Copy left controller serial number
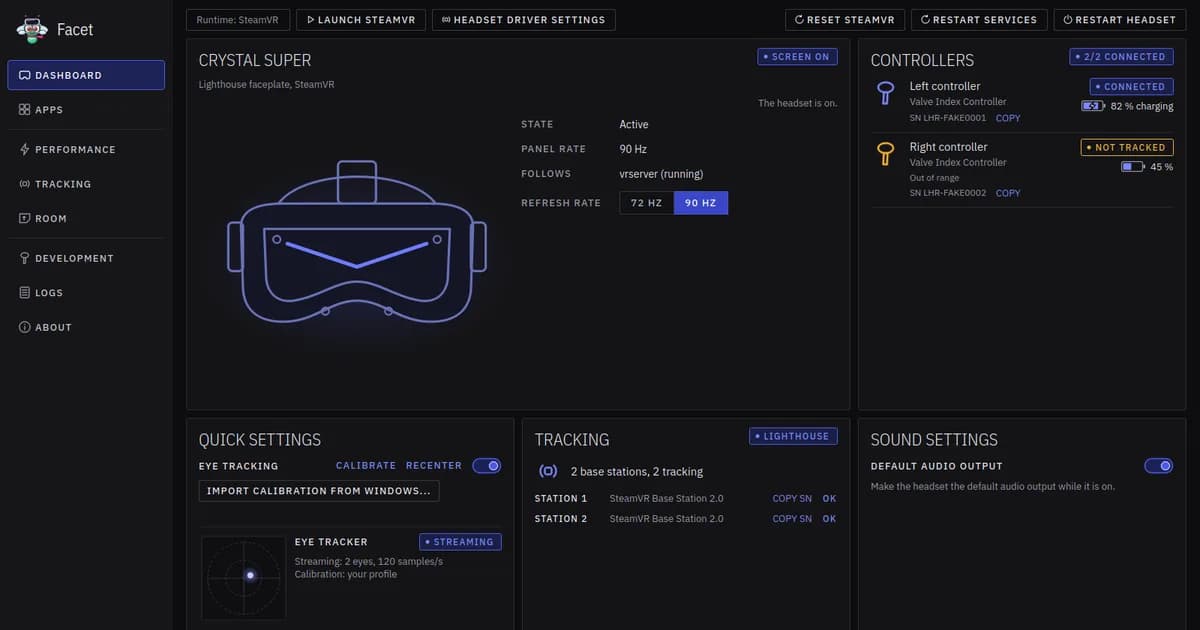 [x=1008, y=118]
